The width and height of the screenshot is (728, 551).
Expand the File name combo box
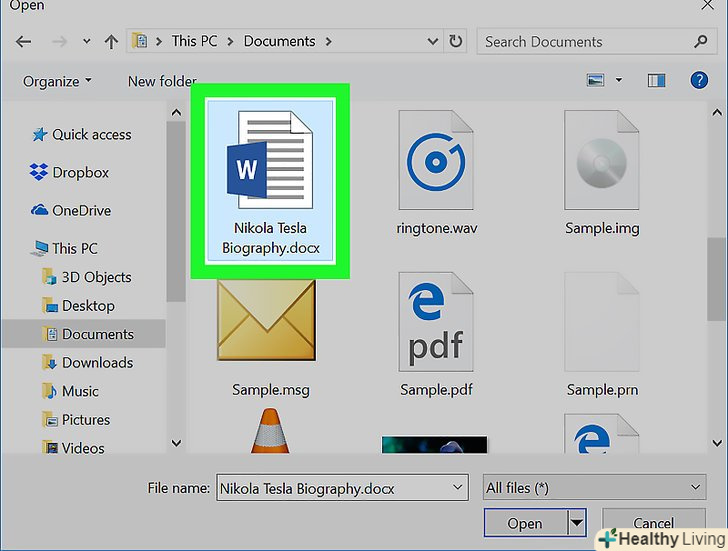pyautogui.click(x=457, y=487)
